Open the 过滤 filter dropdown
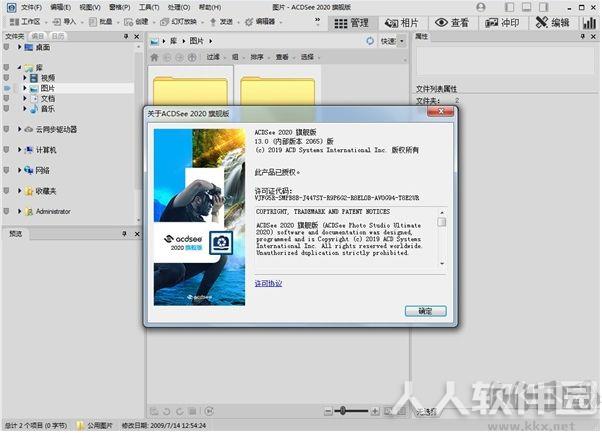Viewport: 602px width, 433px height. 215,57
